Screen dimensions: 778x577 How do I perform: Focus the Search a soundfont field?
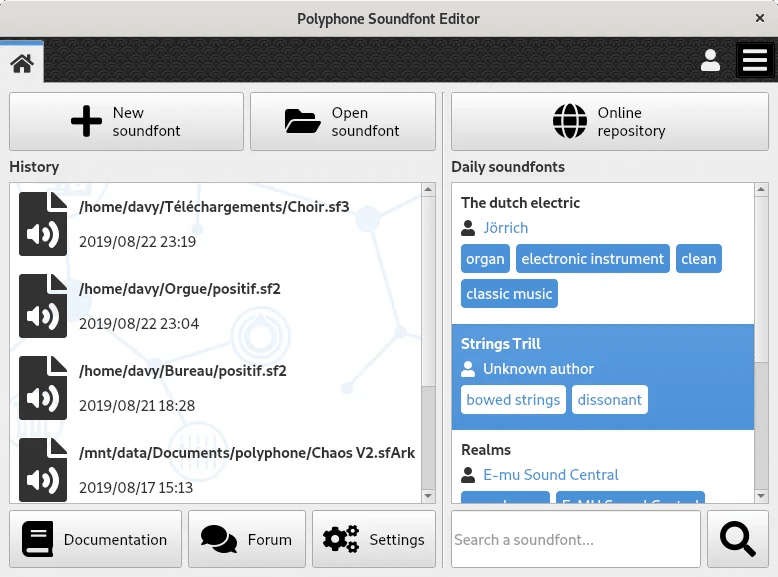tap(575, 539)
